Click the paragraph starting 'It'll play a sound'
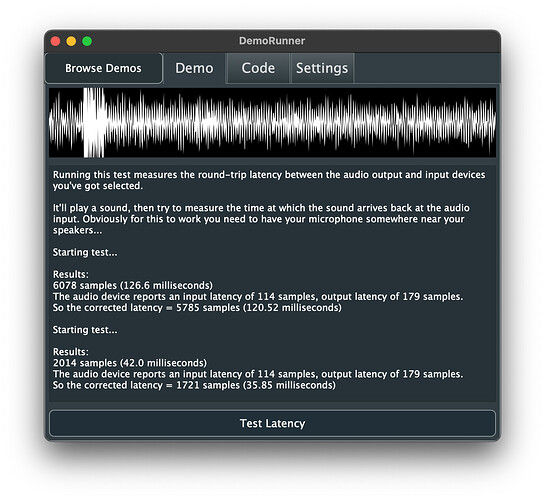The height and width of the screenshot is (500, 545). point(261,219)
